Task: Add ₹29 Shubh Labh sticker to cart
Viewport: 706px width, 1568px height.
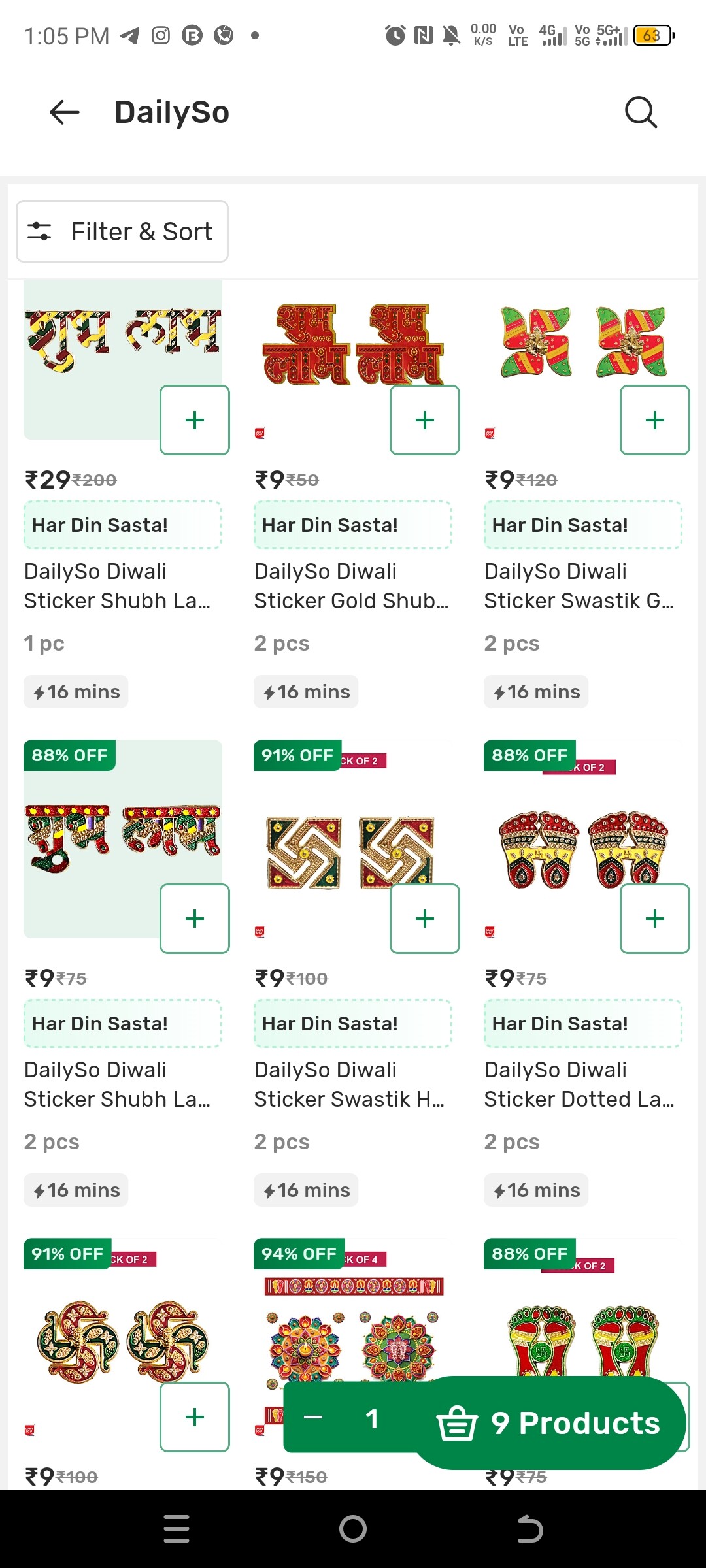Action: point(195,420)
